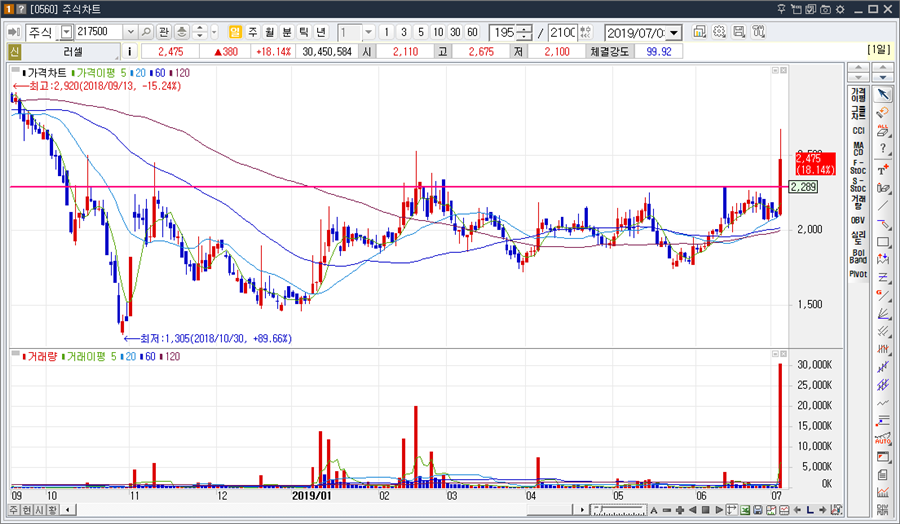Click the stop square playback icon
Screen dimensions: 900x524
point(706,510)
